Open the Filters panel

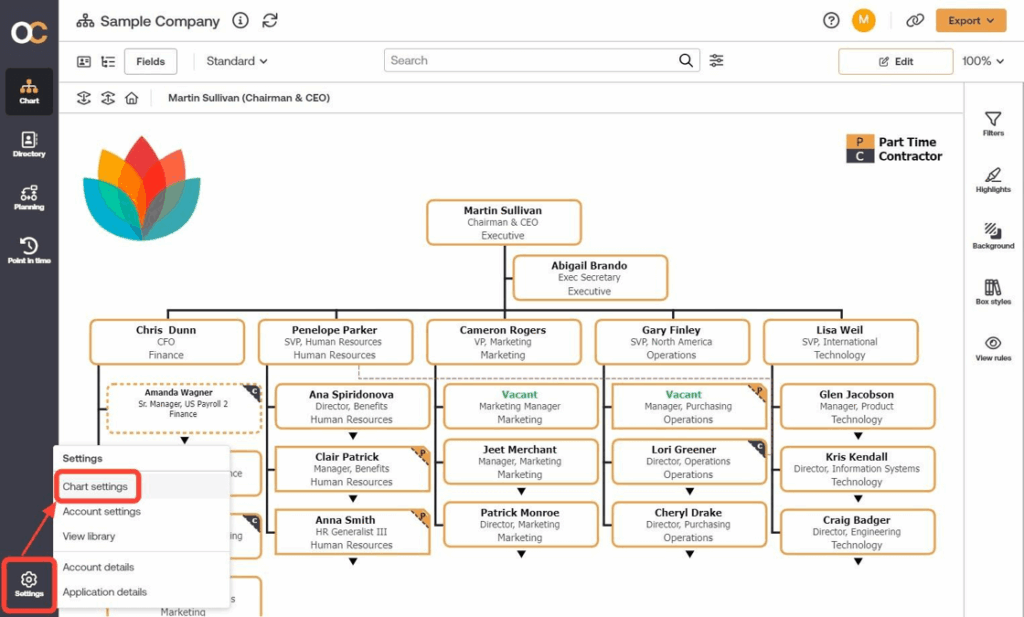[x=992, y=122]
